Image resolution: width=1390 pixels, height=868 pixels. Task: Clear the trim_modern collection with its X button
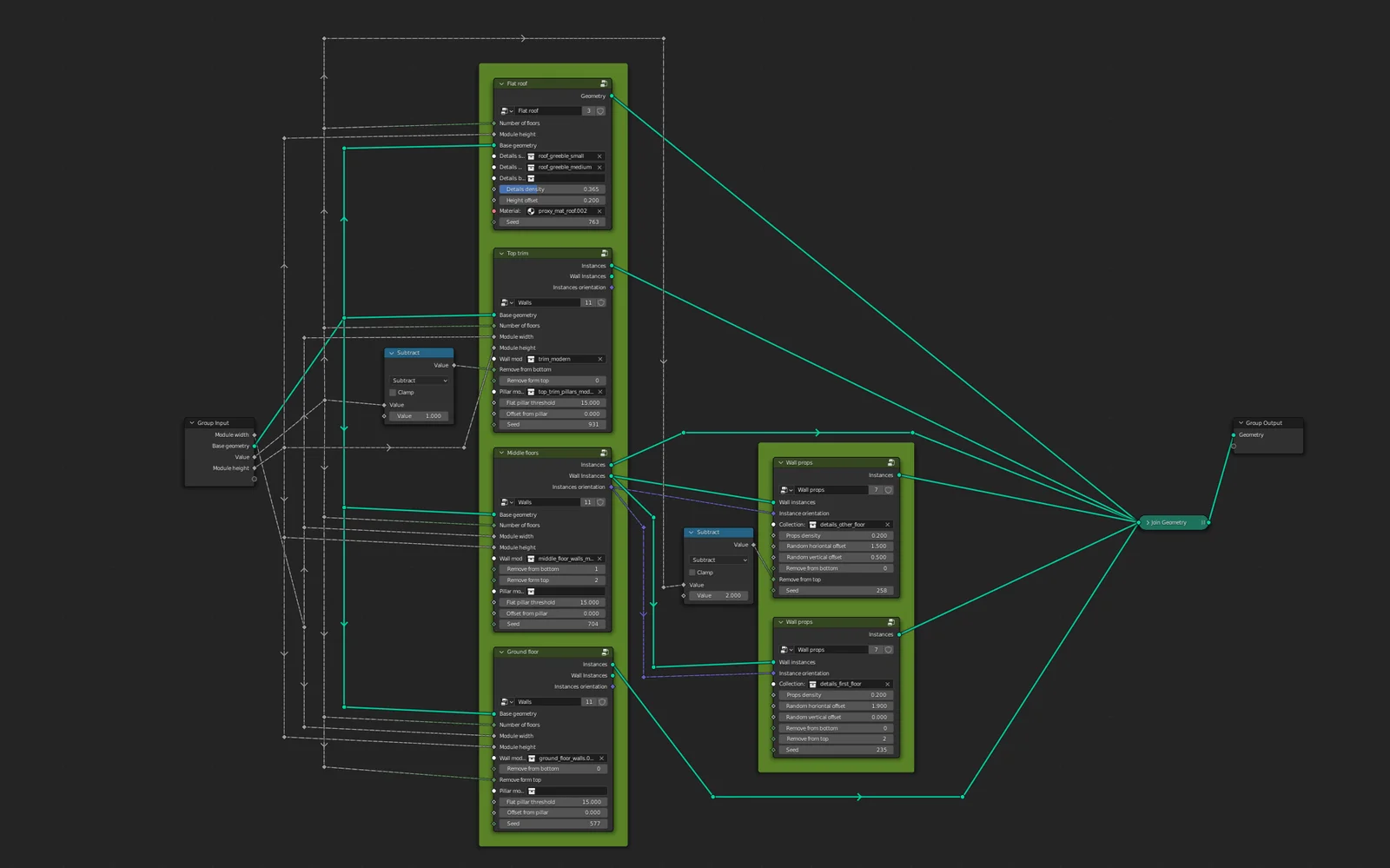[x=599, y=359]
